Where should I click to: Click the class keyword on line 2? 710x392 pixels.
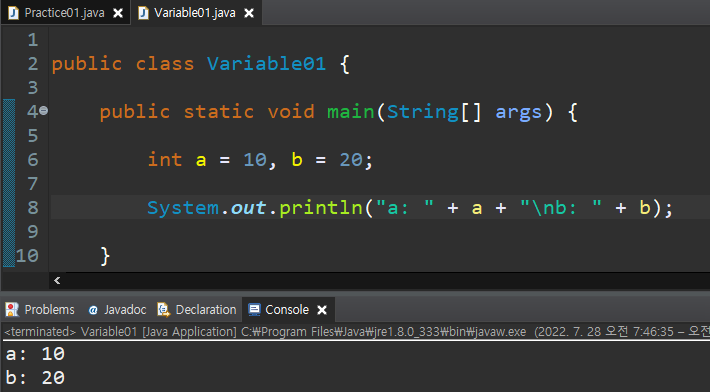click(165, 64)
